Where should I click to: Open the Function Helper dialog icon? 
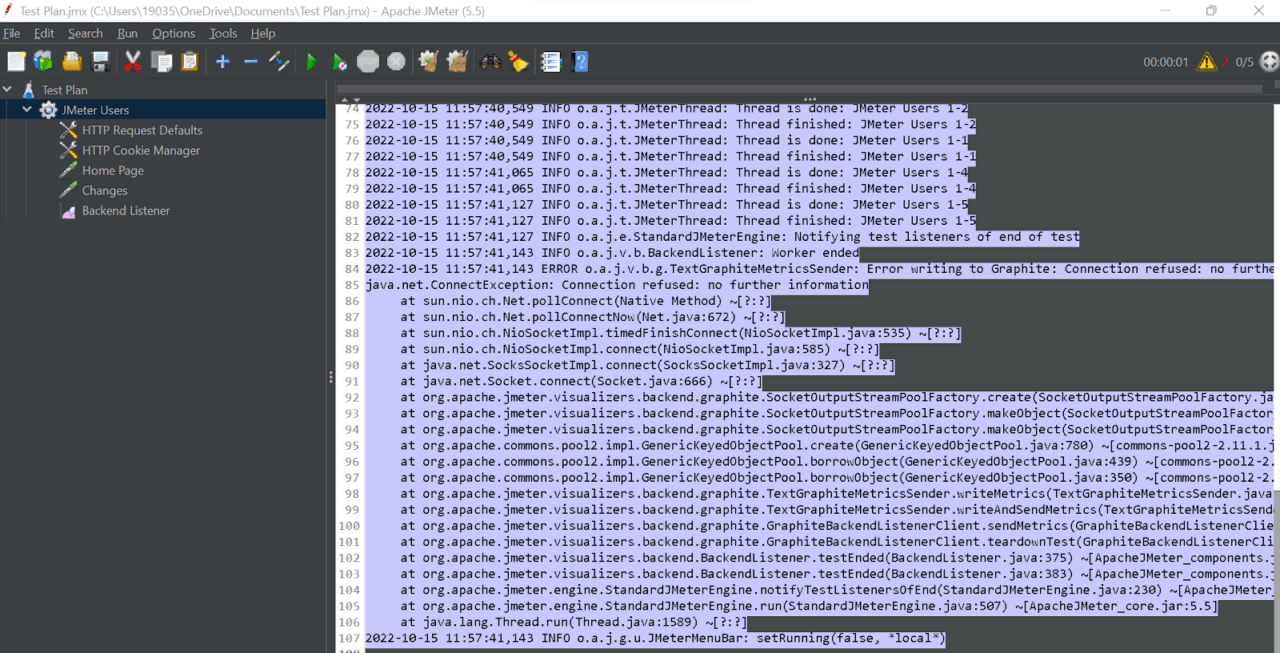pyautogui.click(x=550, y=62)
